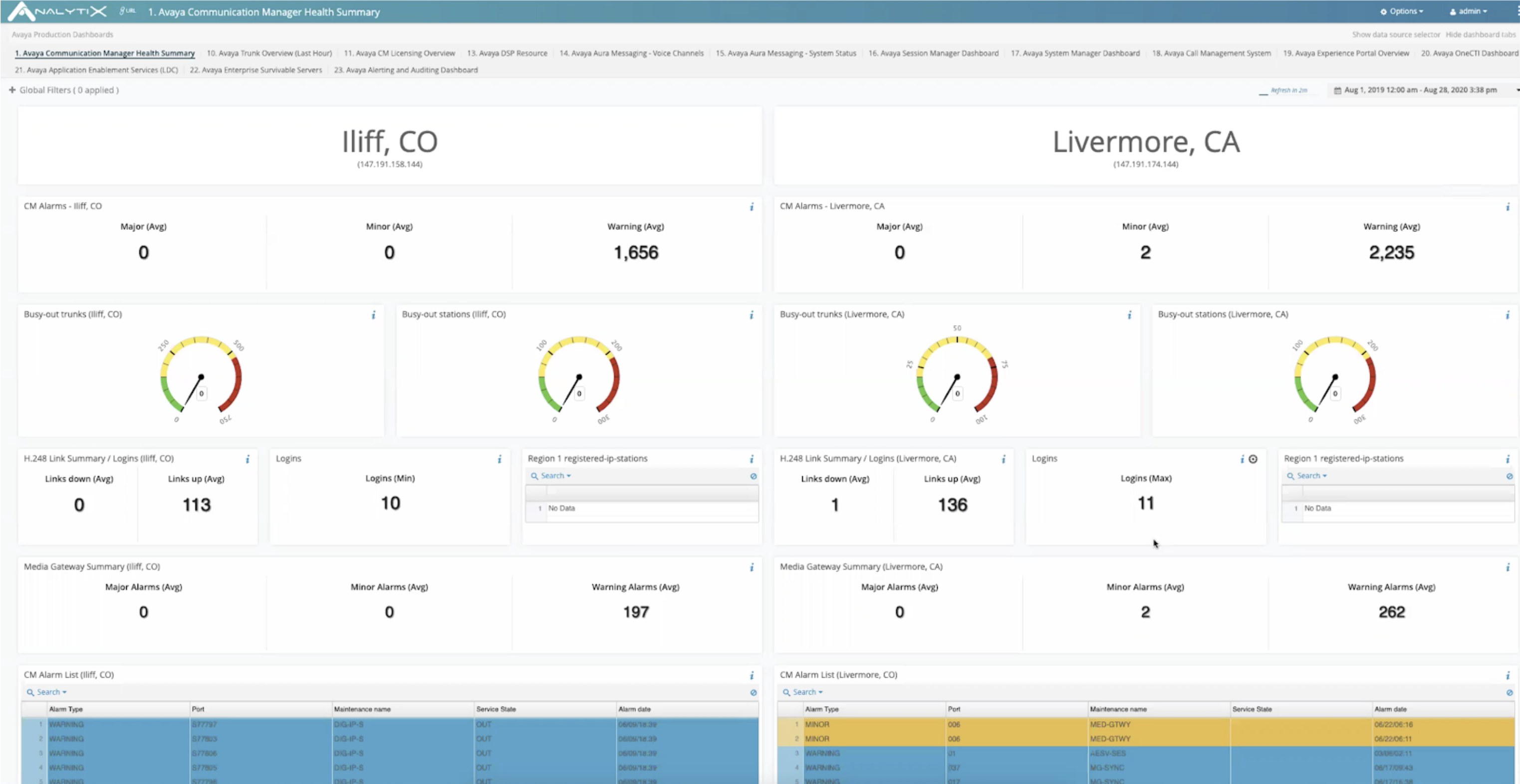Click the AnalytiX logo in the top bar
The image size is (1520, 784).
tap(57, 10)
